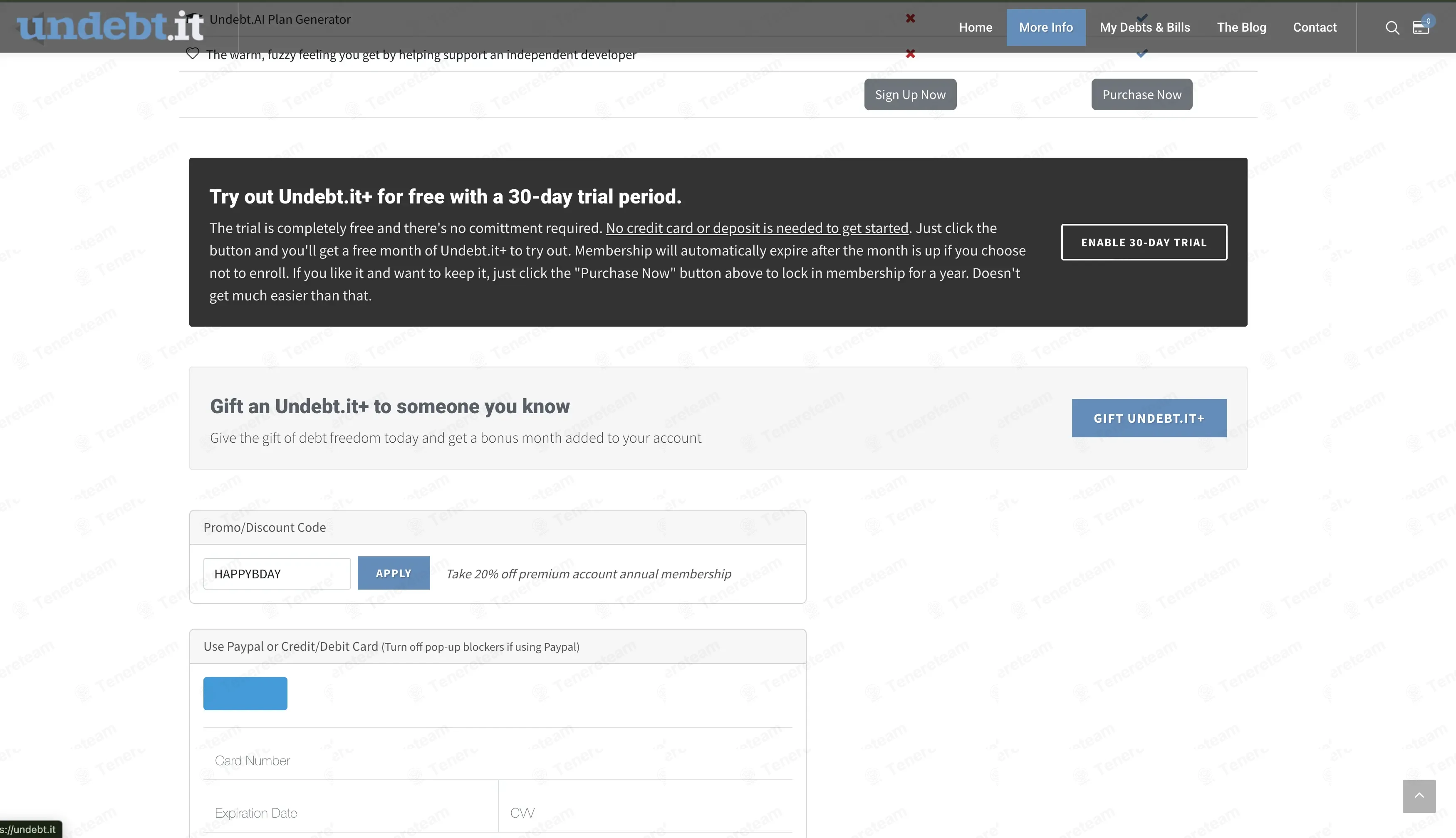The width and height of the screenshot is (1456, 838).
Task: Click the back-to-top arrow button
Action: click(1419, 796)
